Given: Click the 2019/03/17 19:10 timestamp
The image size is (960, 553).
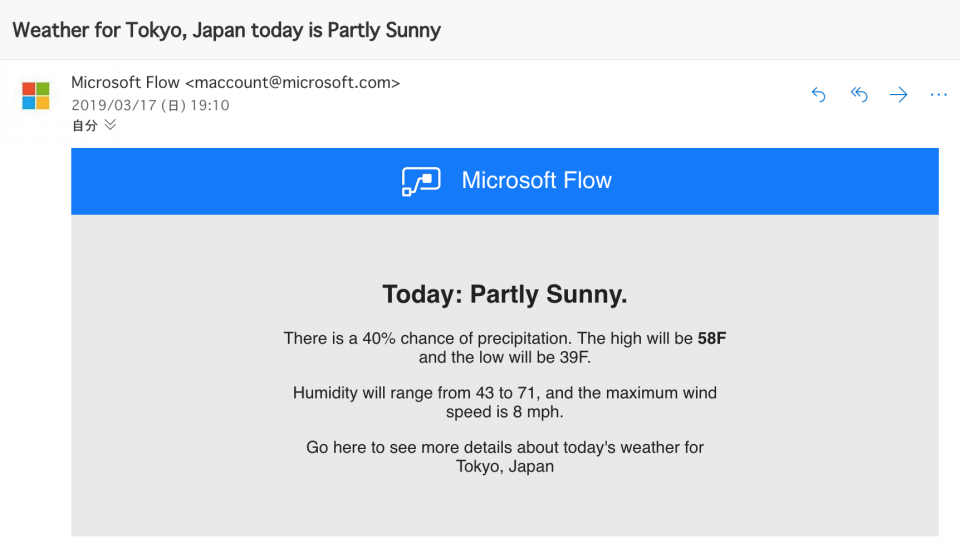Looking at the screenshot, I should [150, 105].
